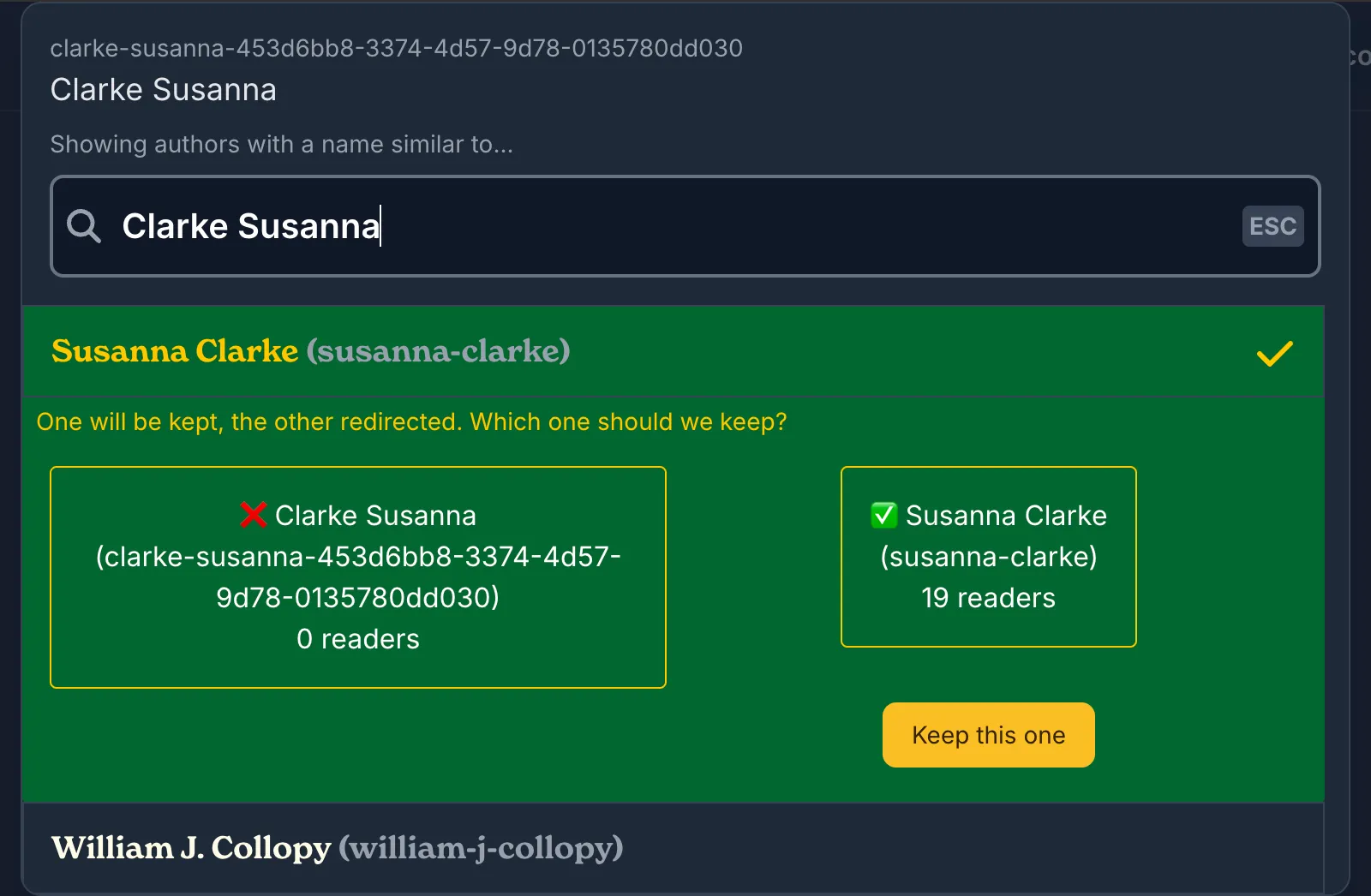This screenshot has width=1371, height=896.
Task: Click the magnifying glass search icon
Action: (84, 226)
